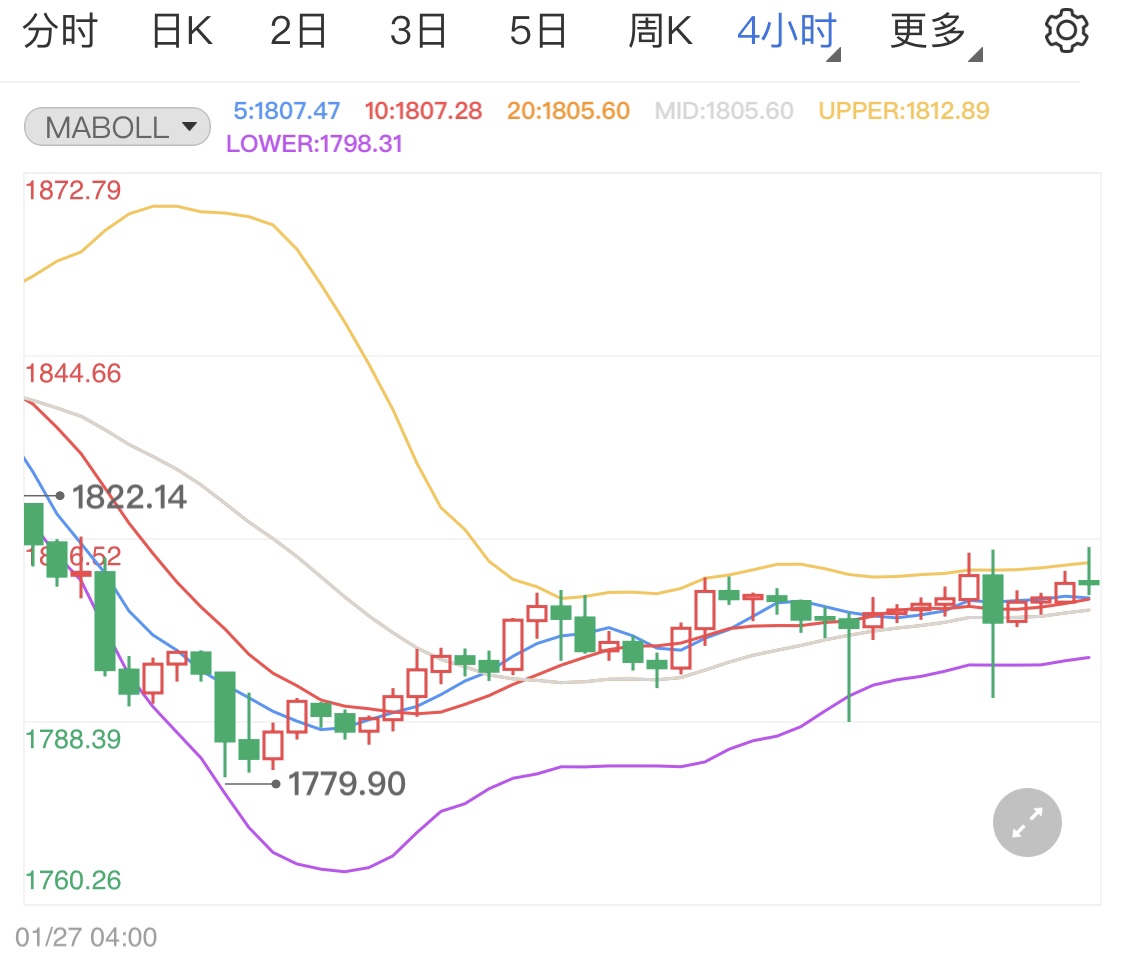
Task: Click the MID:1805.60 Bollinger value
Action: coord(724,110)
